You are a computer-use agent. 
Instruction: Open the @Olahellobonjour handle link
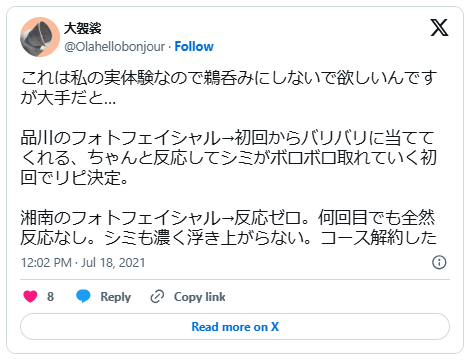(x=115, y=47)
